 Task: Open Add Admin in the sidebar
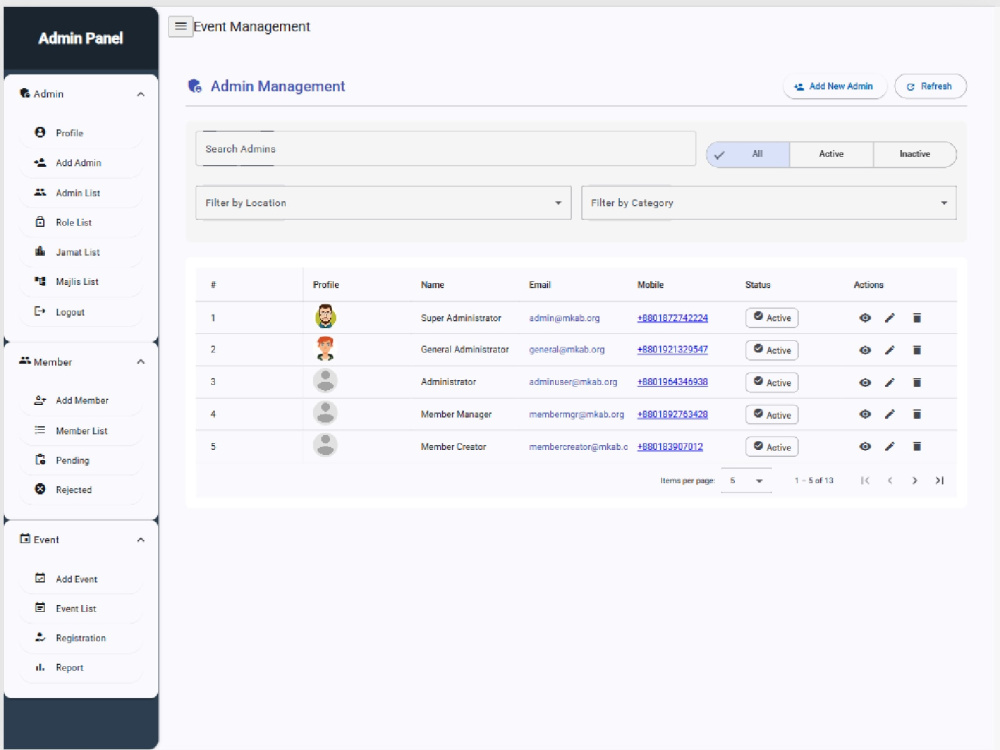coord(81,163)
